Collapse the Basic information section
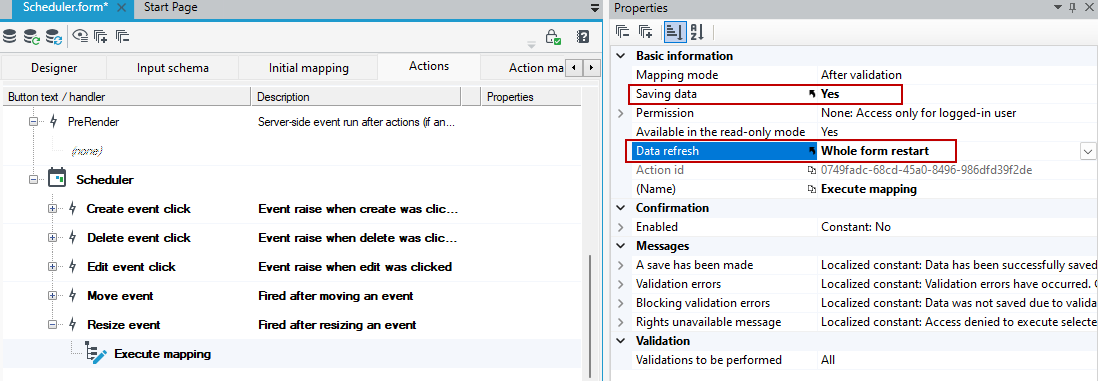The width and height of the screenshot is (1098, 381). click(x=621, y=55)
